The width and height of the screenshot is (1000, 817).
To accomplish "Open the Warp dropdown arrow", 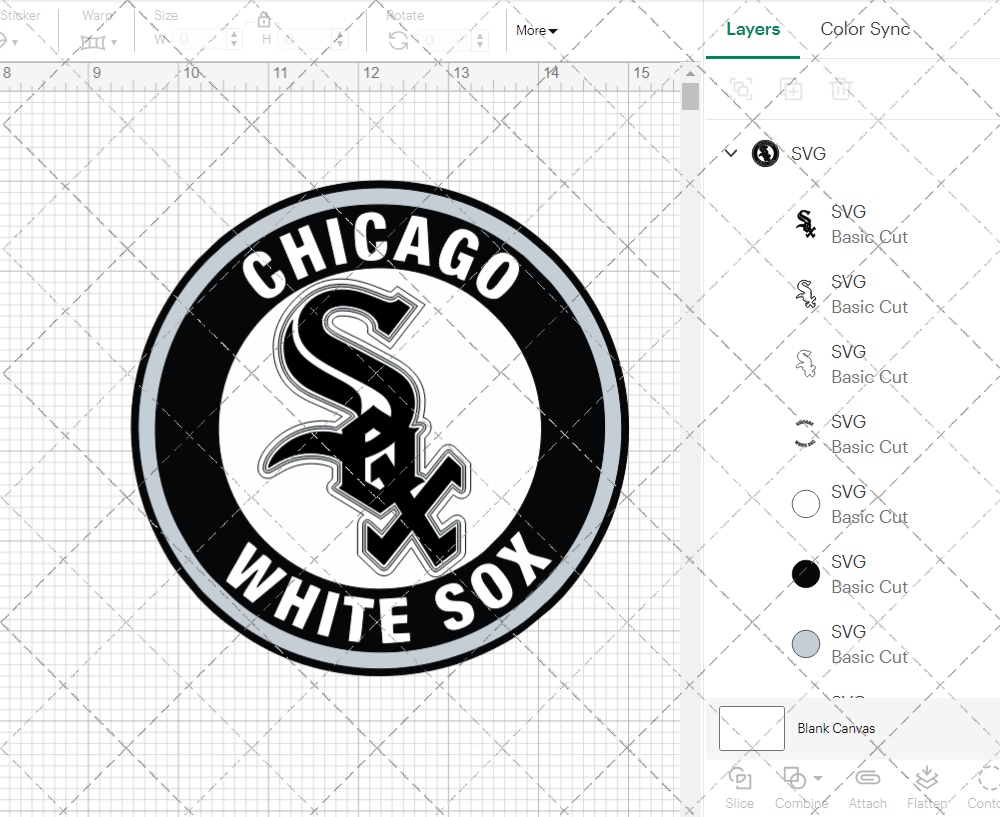I will coord(114,43).
